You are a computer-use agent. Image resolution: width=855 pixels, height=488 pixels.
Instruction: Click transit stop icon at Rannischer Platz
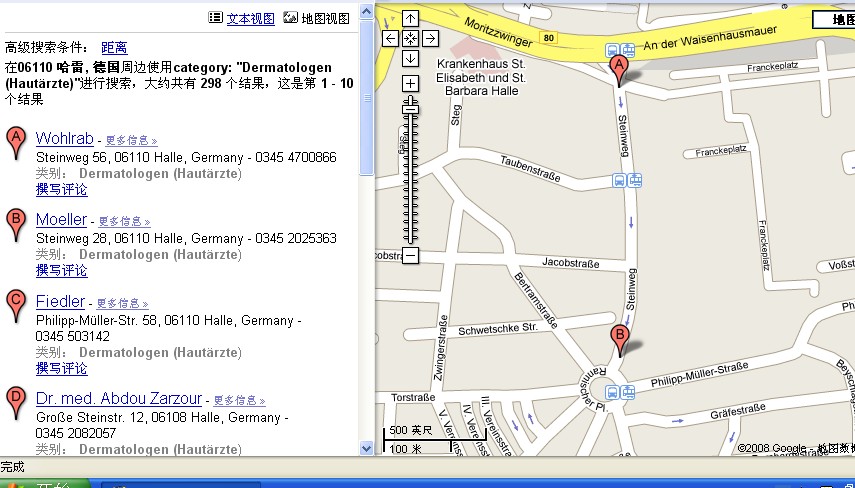coord(620,392)
